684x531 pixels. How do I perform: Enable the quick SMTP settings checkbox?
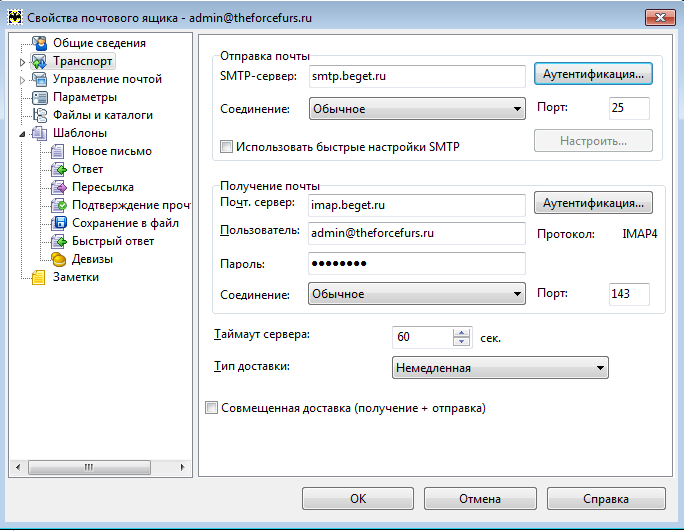pos(226,147)
